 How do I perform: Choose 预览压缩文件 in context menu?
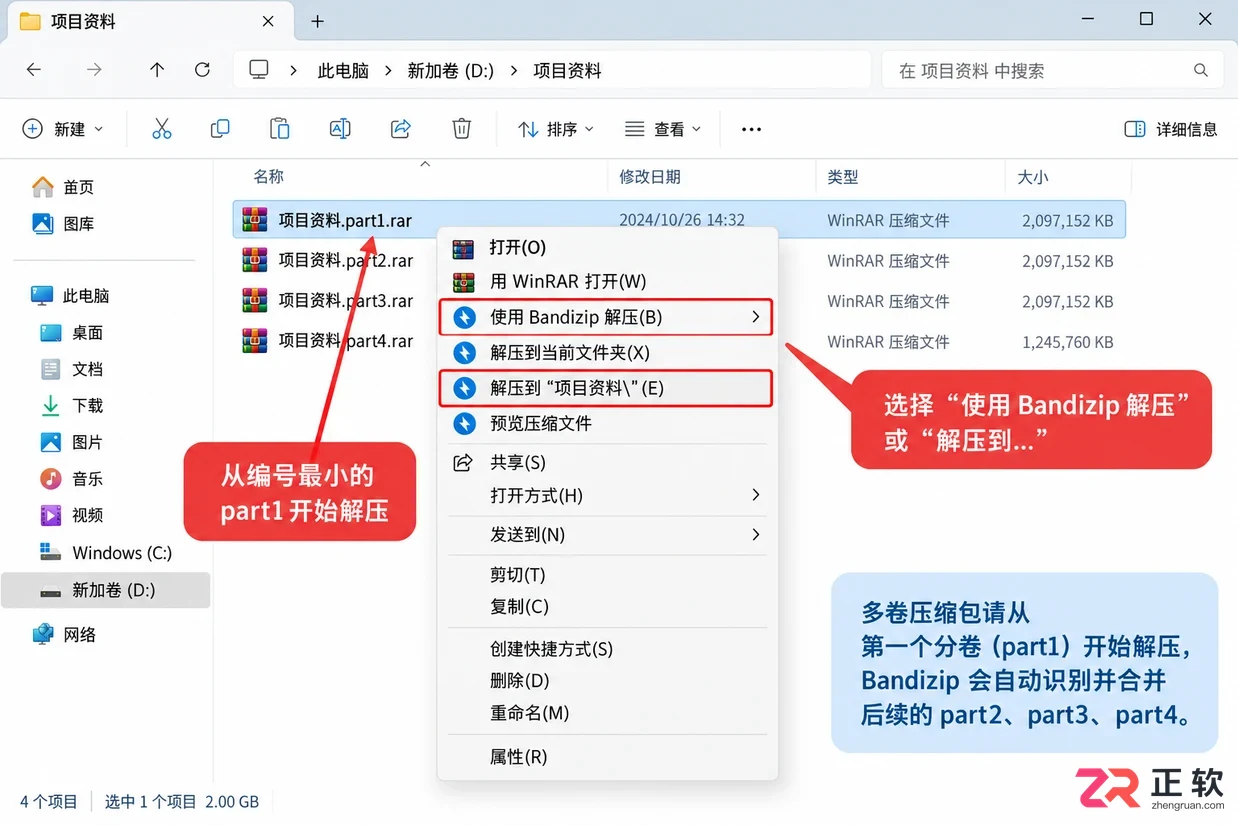point(606,423)
